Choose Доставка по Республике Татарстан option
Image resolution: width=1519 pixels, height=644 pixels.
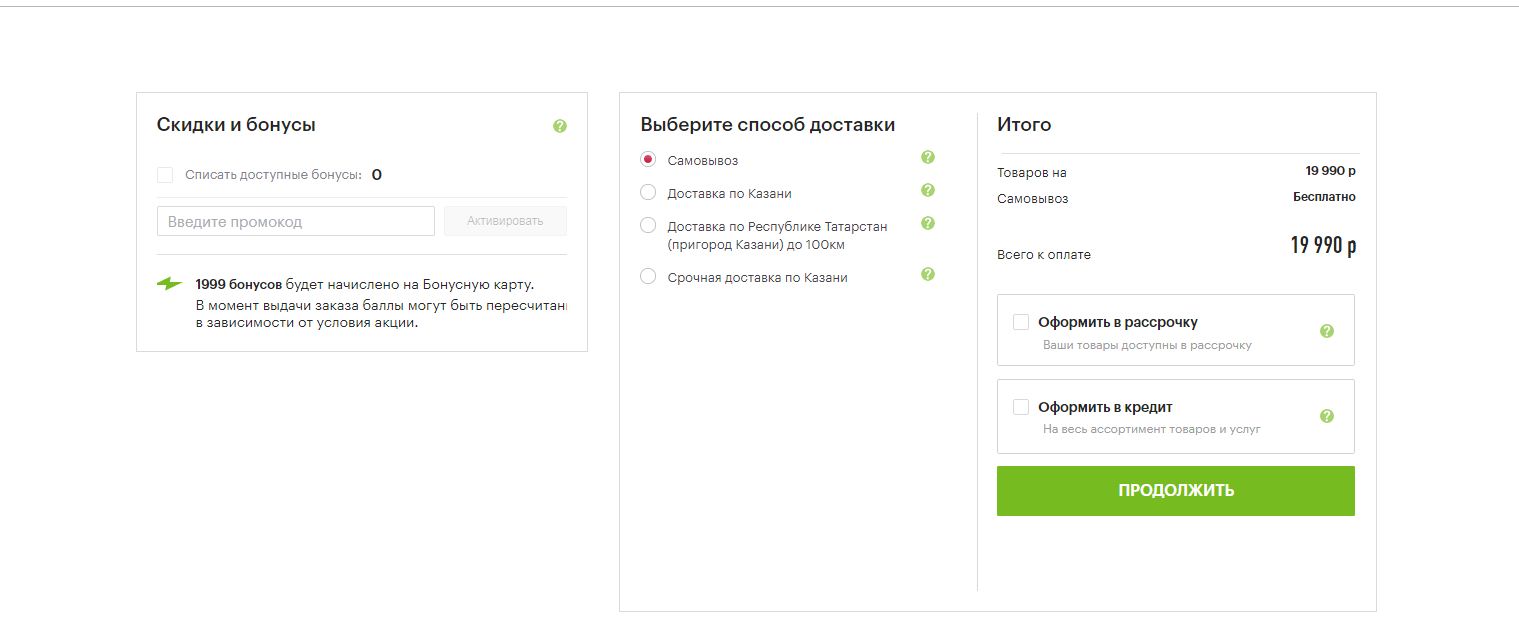click(648, 226)
